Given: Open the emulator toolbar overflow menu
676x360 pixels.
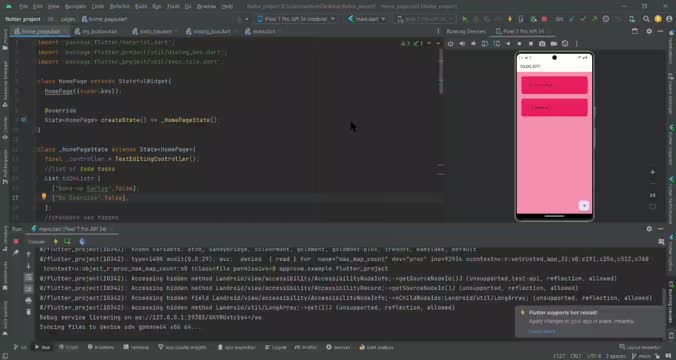Looking at the screenshot, I should 576,44.
